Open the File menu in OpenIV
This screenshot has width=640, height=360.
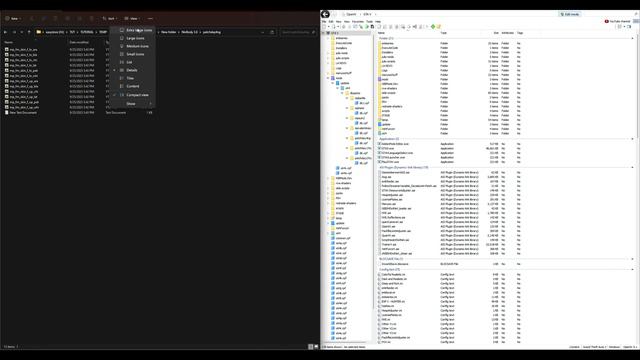(x=324, y=21)
